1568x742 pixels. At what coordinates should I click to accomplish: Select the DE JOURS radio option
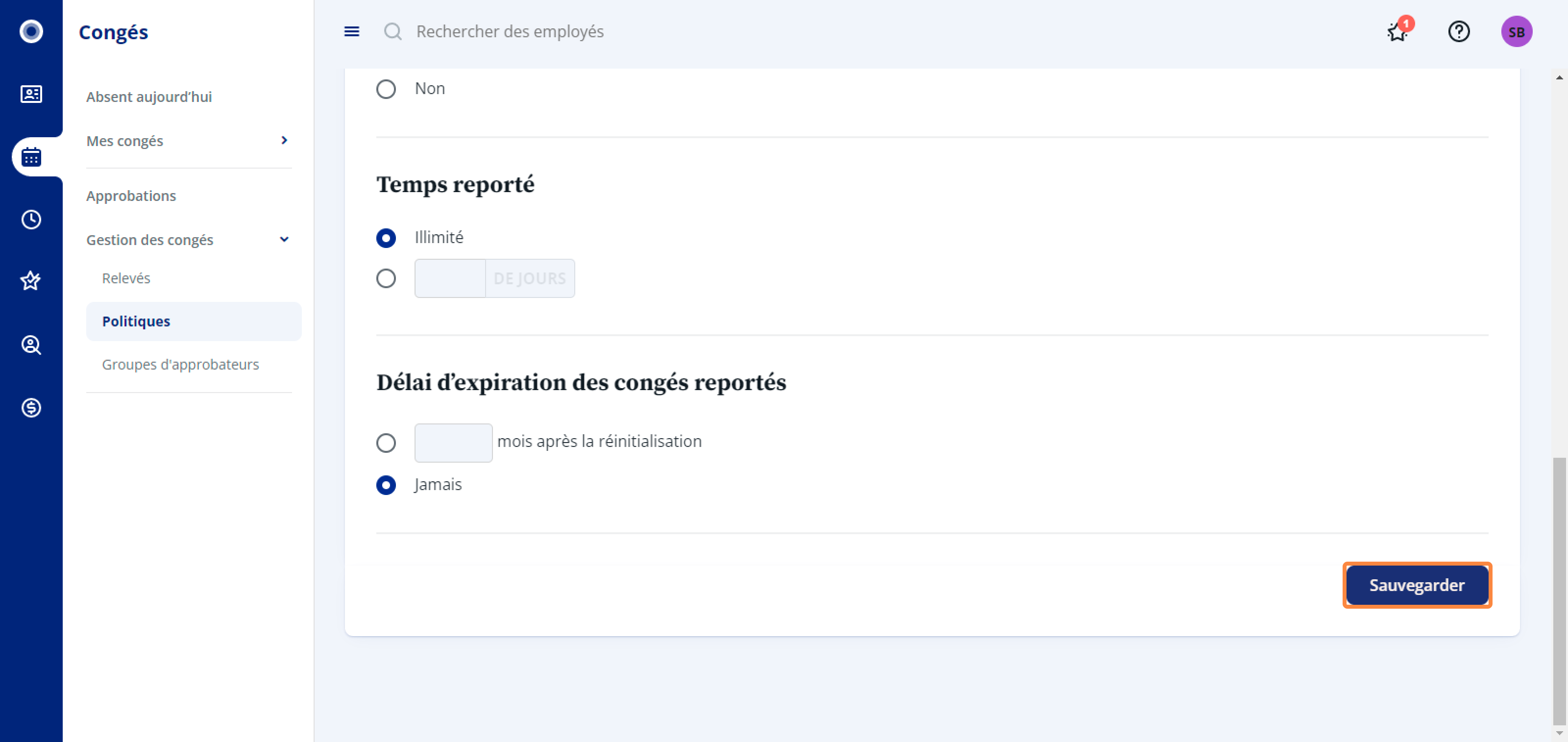(x=386, y=278)
